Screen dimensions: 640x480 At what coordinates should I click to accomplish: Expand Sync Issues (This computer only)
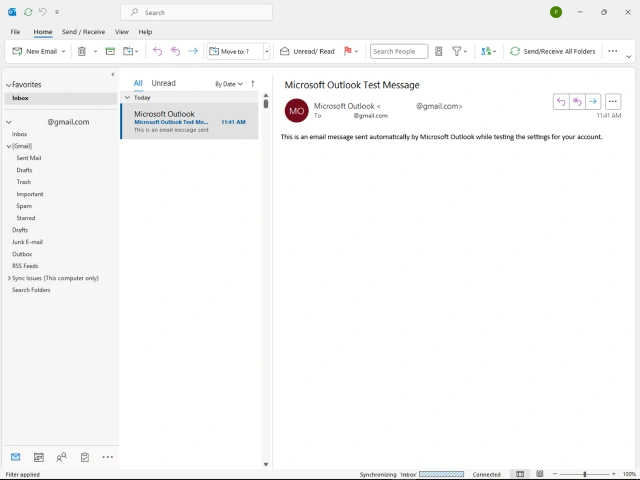pos(9,278)
